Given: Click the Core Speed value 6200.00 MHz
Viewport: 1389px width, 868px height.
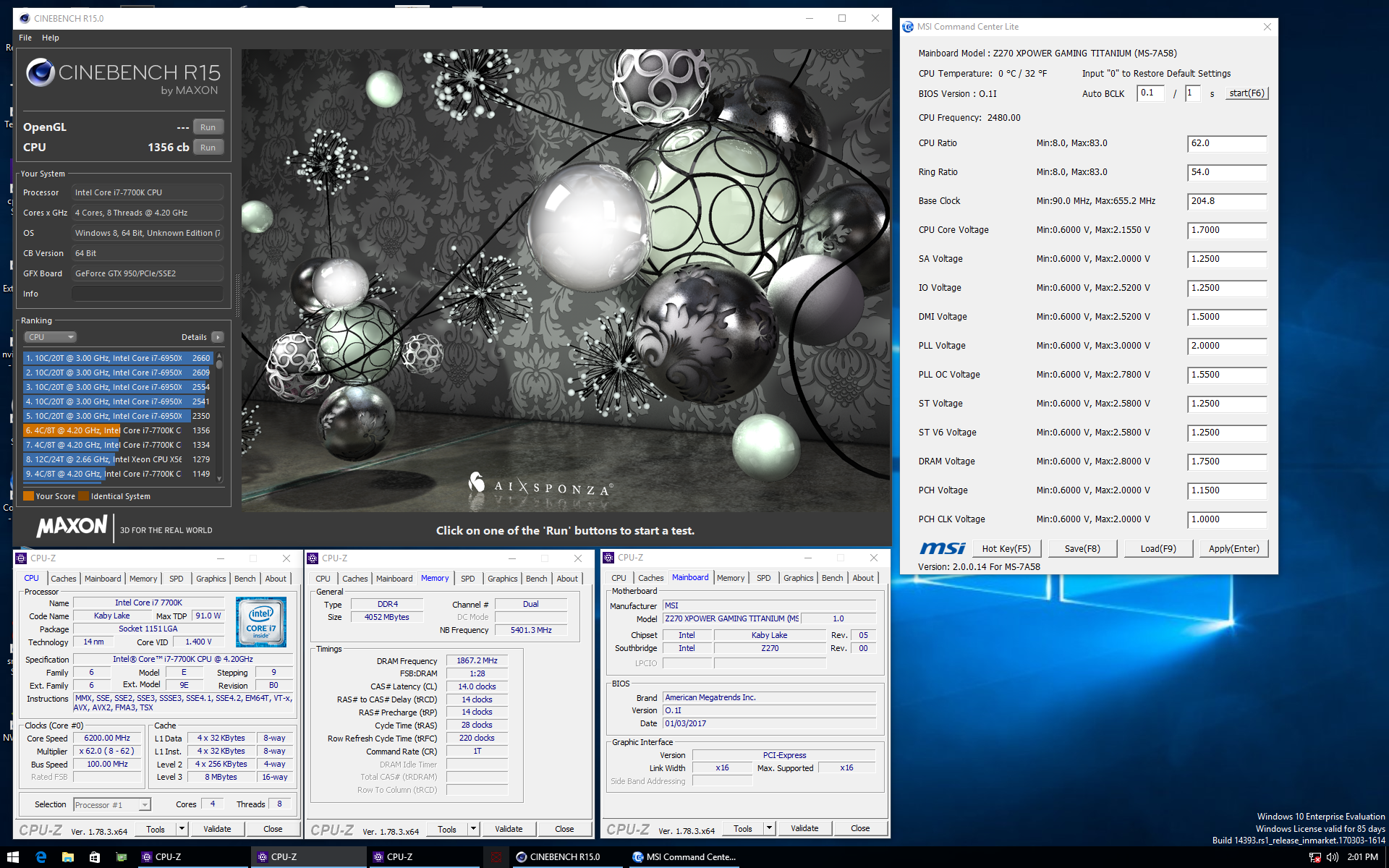Looking at the screenshot, I should [107, 739].
